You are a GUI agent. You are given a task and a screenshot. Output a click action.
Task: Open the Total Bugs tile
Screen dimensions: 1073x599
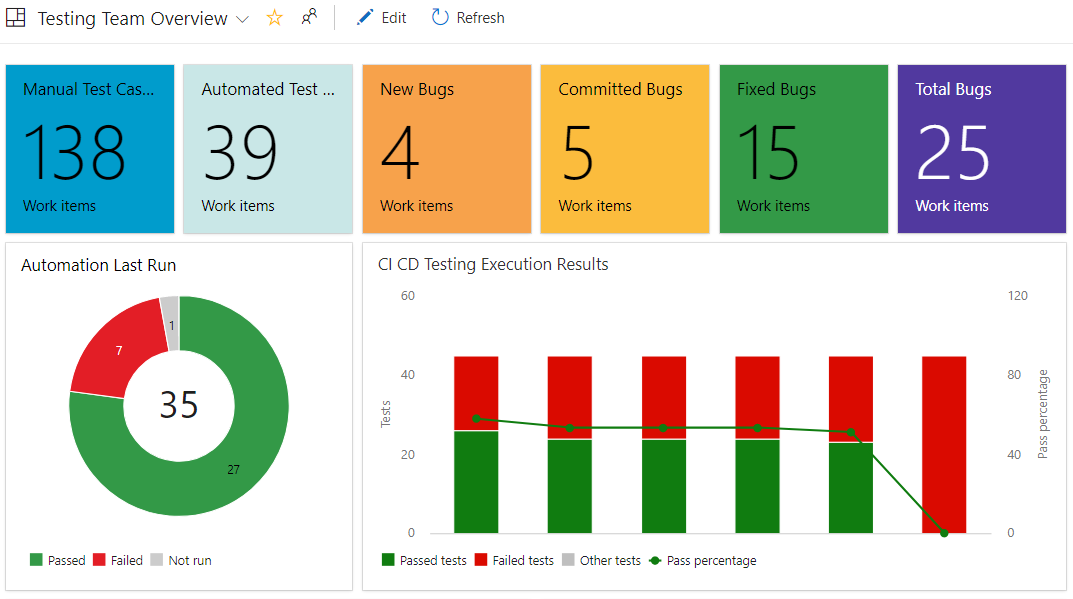[x=981, y=149]
